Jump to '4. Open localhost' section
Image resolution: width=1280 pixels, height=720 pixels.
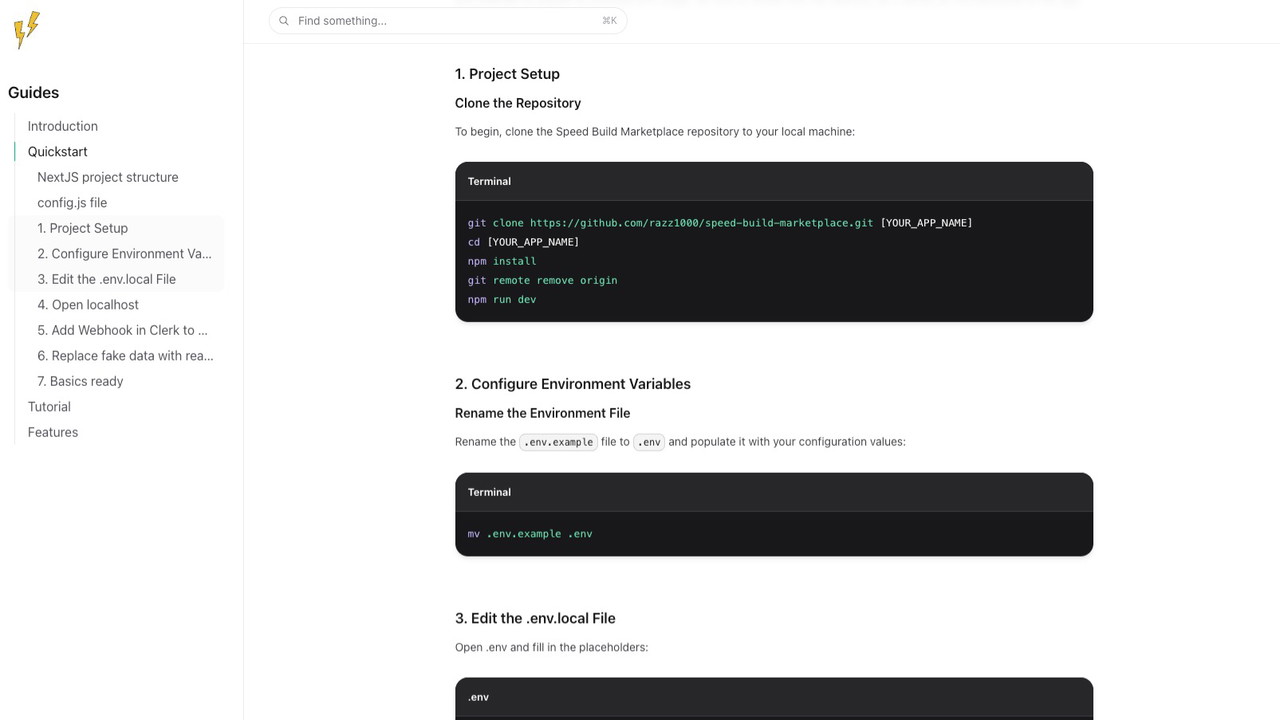click(88, 305)
